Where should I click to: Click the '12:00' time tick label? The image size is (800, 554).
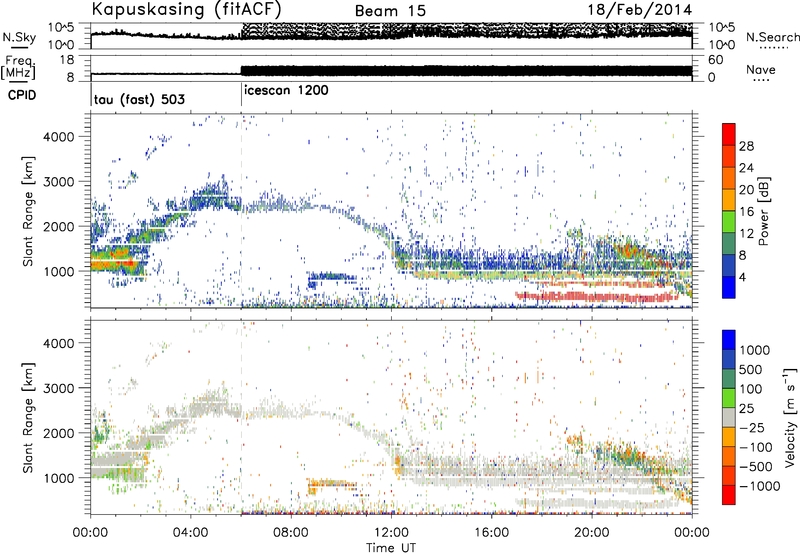pyautogui.click(x=391, y=533)
